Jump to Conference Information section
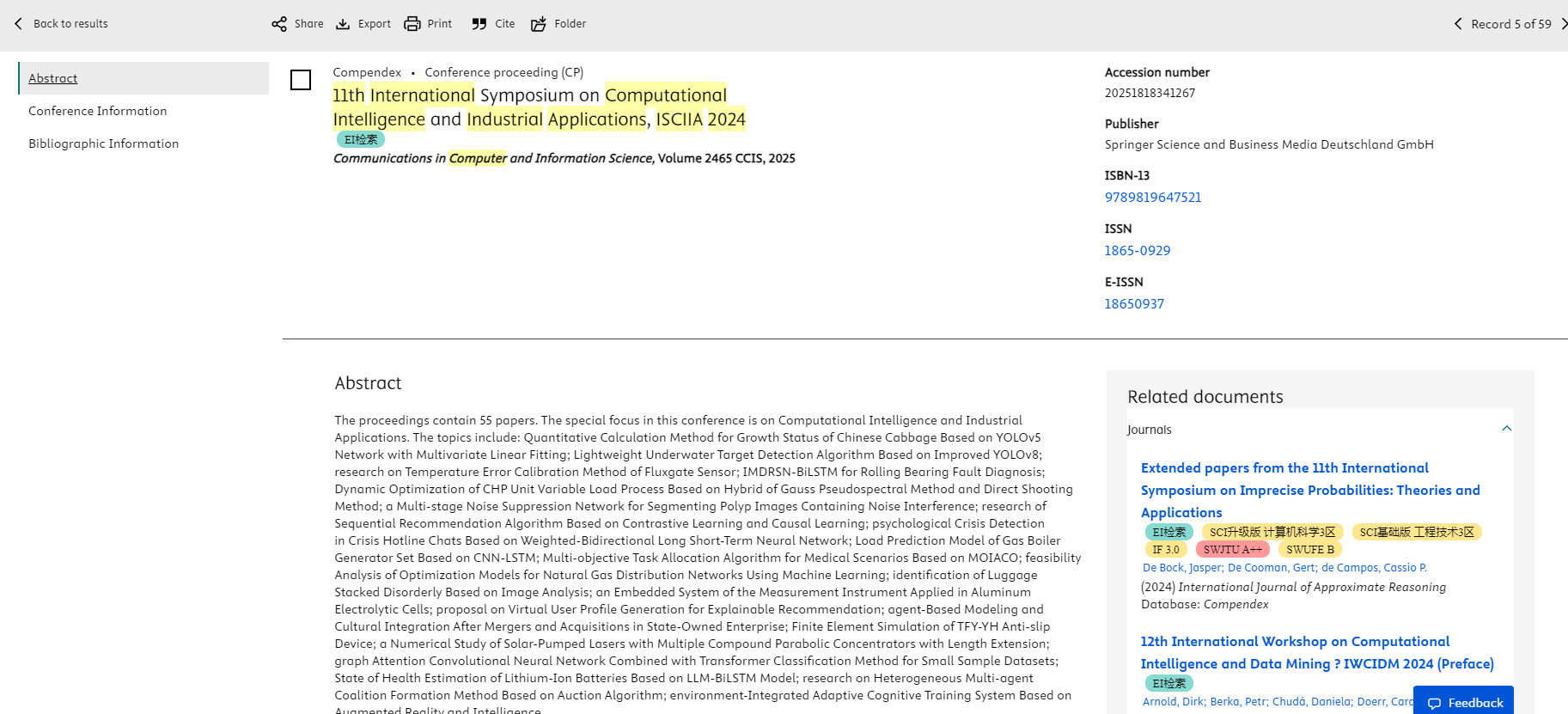The height and width of the screenshot is (714, 1568). (x=98, y=111)
